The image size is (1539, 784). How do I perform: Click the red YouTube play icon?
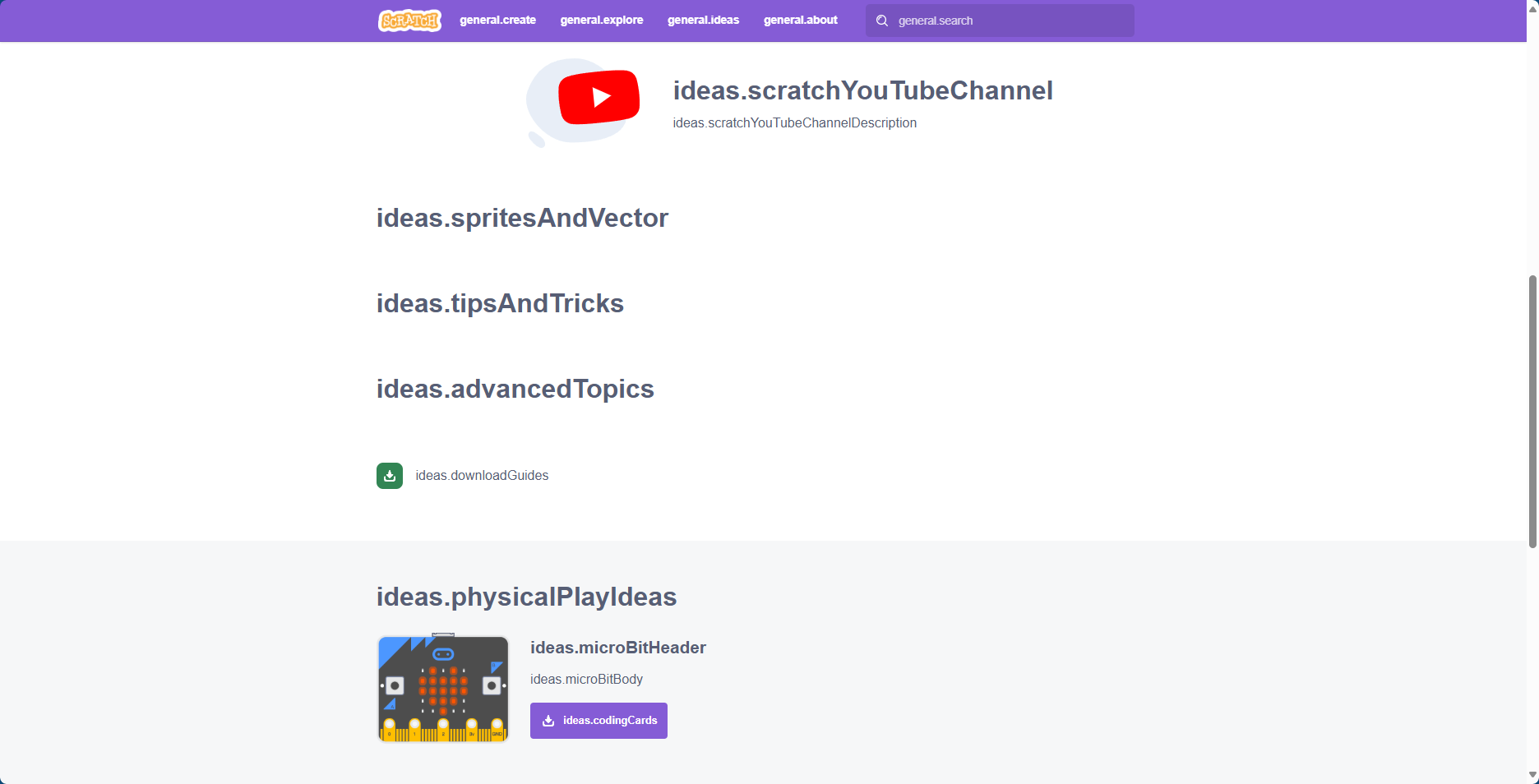pyautogui.click(x=598, y=97)
